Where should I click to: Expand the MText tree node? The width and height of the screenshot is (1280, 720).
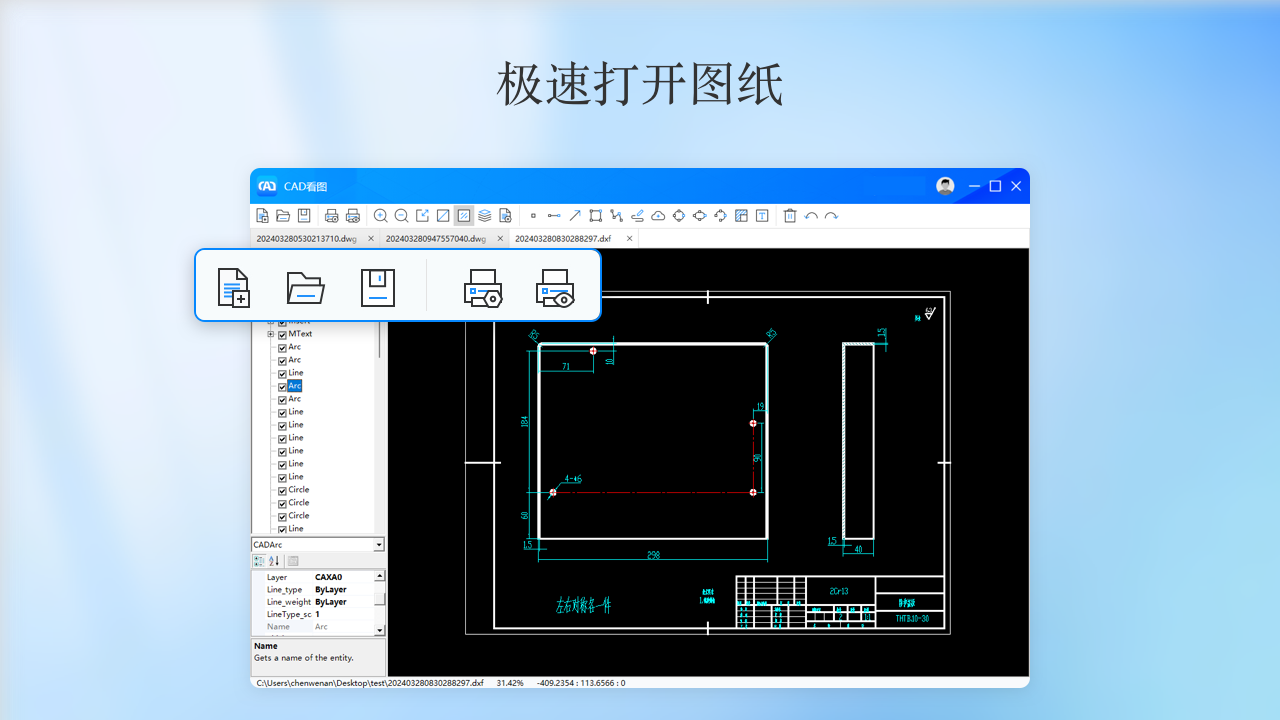[270, 333]
